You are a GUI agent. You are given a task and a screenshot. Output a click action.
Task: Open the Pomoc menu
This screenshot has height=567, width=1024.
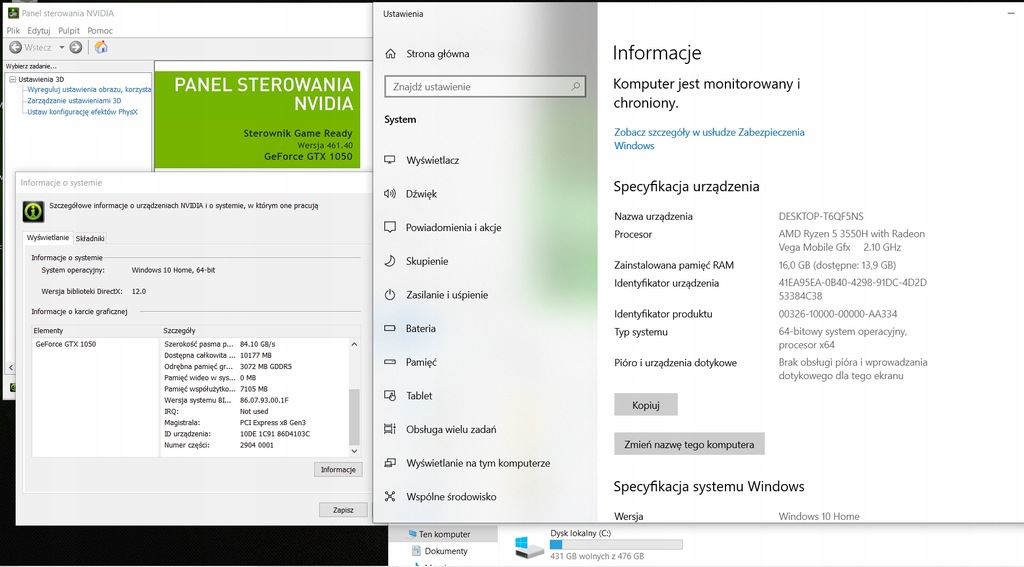tap(100, 31)
